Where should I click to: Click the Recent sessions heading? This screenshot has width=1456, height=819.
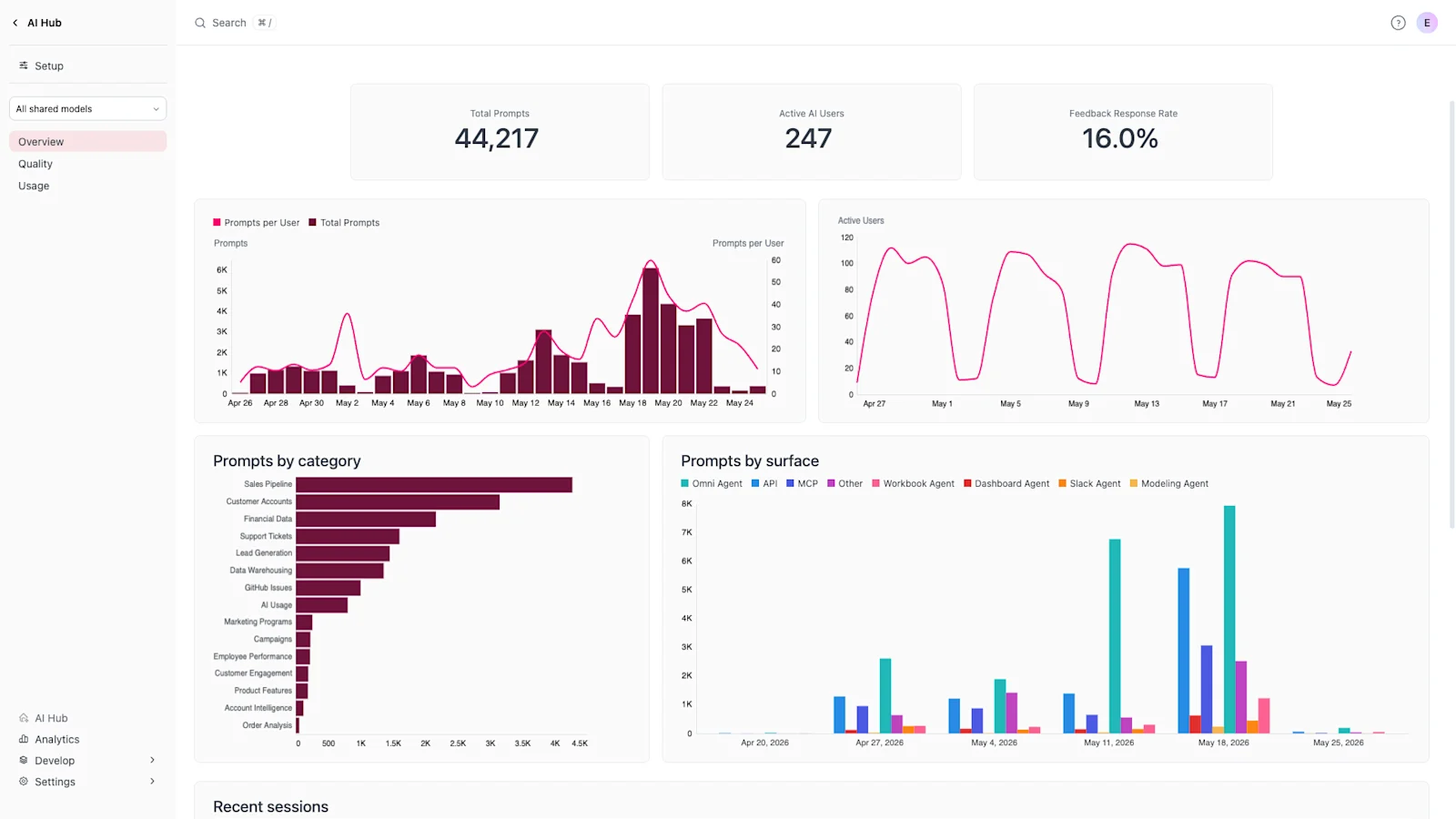point(270,807)
